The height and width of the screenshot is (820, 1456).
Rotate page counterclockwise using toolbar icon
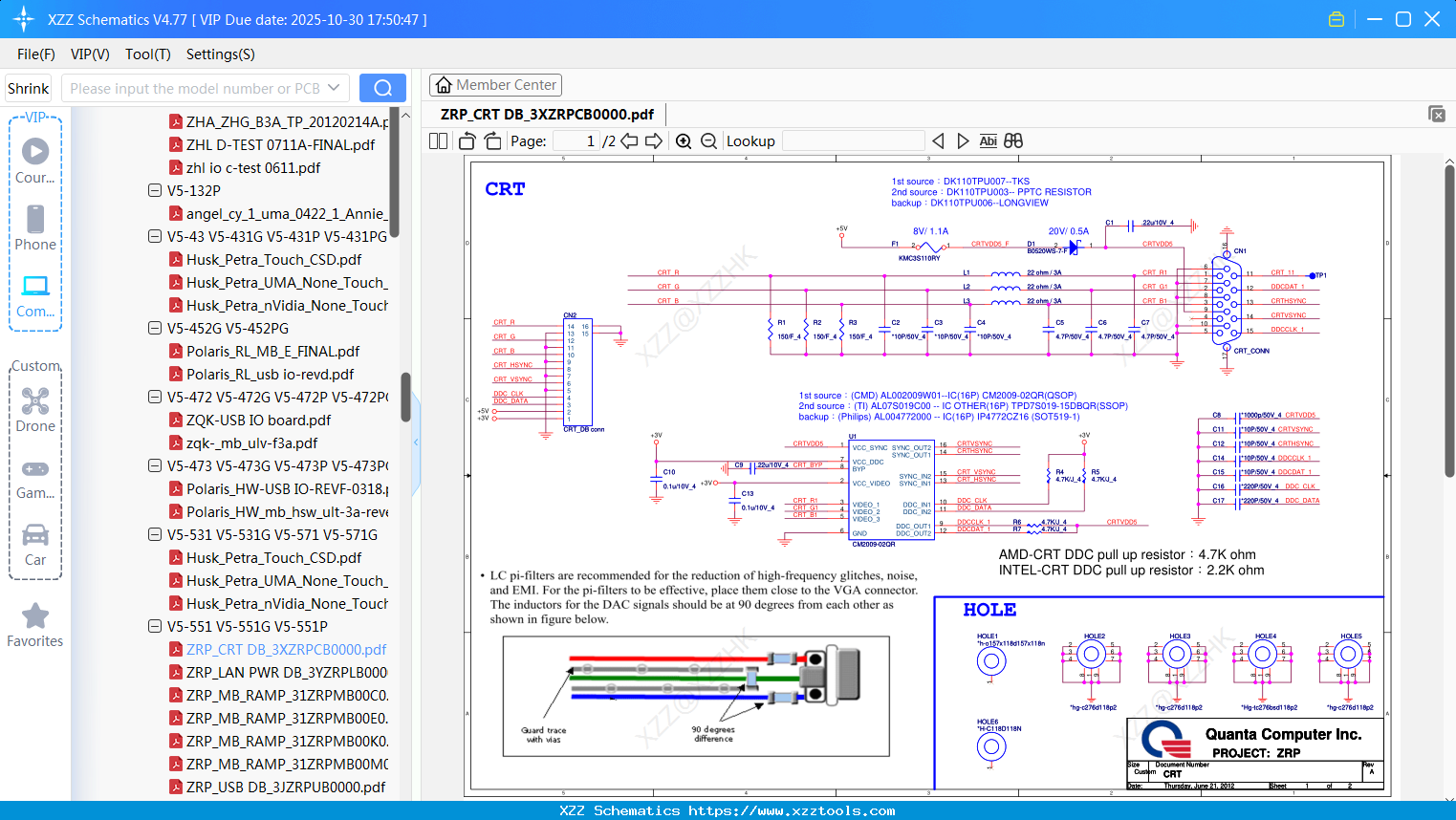tap(467, 141)
